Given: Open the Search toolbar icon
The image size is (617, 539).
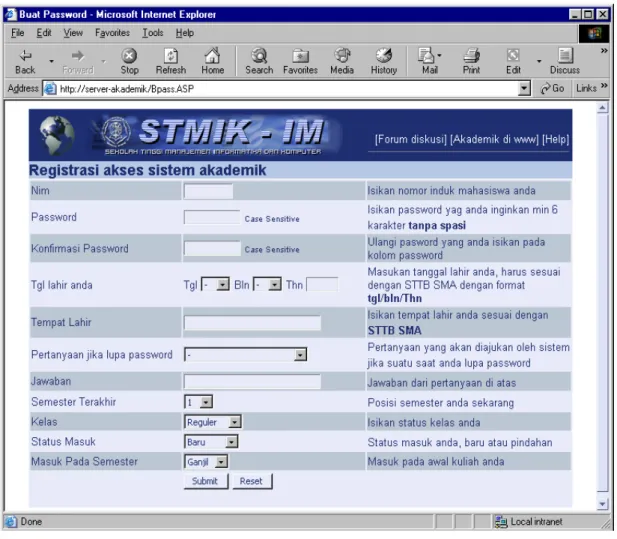Looking at the screenshot, I should point(259,56).
